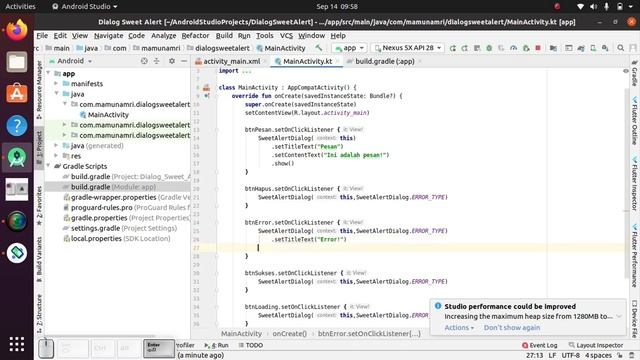Toggle the Flutter Inspector tool window stripe
The height and width of the screenshot is (360, 640).
click(x=634, y=183)
